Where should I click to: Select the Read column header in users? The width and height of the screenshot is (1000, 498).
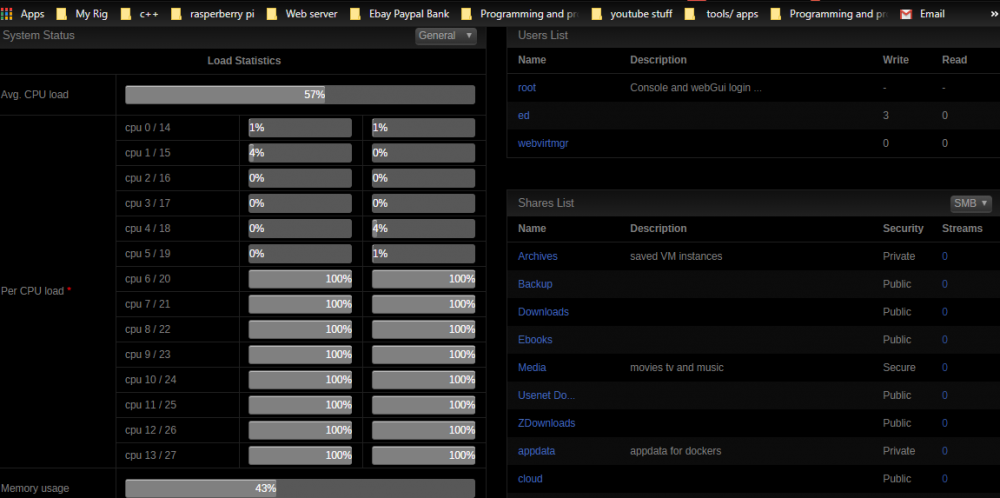coord(954,60)
